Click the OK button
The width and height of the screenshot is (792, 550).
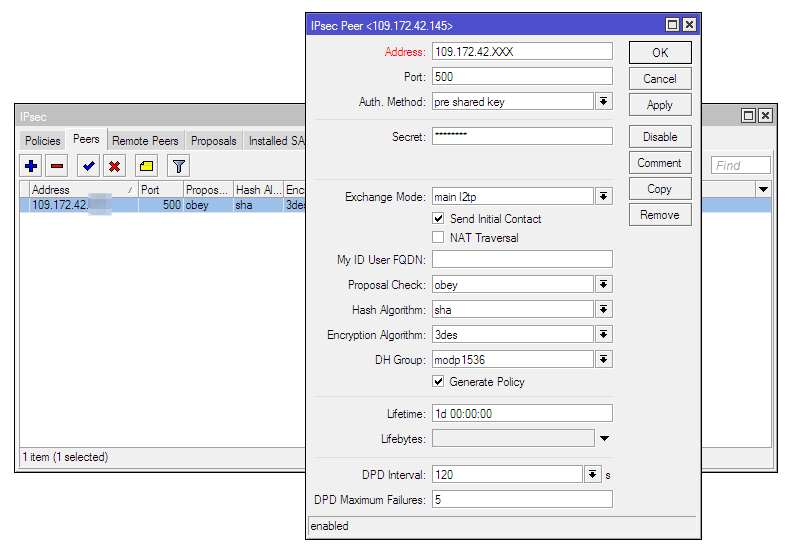click(660, 53)
